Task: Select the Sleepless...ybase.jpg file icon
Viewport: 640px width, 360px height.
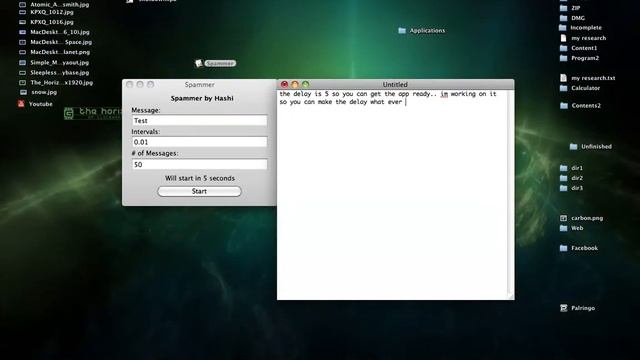Action: (22, 73)
